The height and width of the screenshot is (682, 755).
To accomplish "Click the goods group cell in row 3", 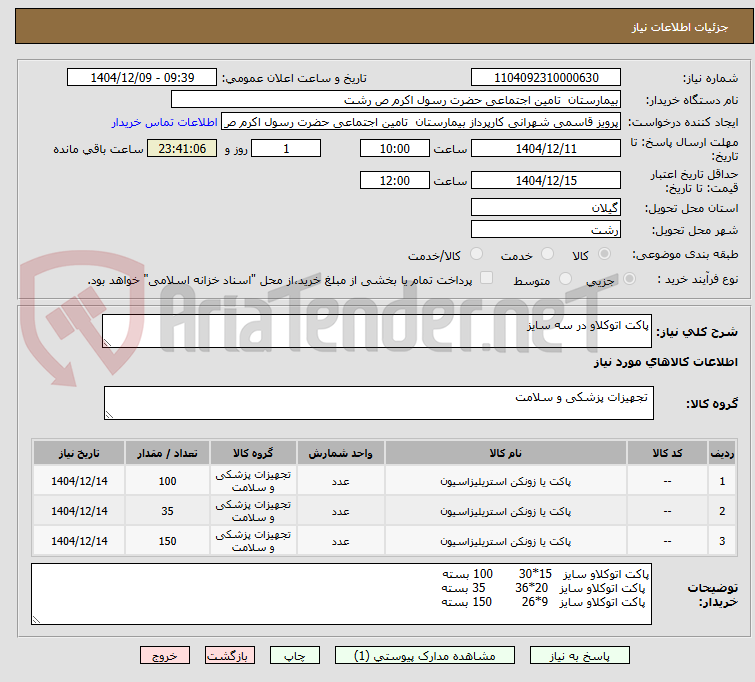I will [253, 541].
